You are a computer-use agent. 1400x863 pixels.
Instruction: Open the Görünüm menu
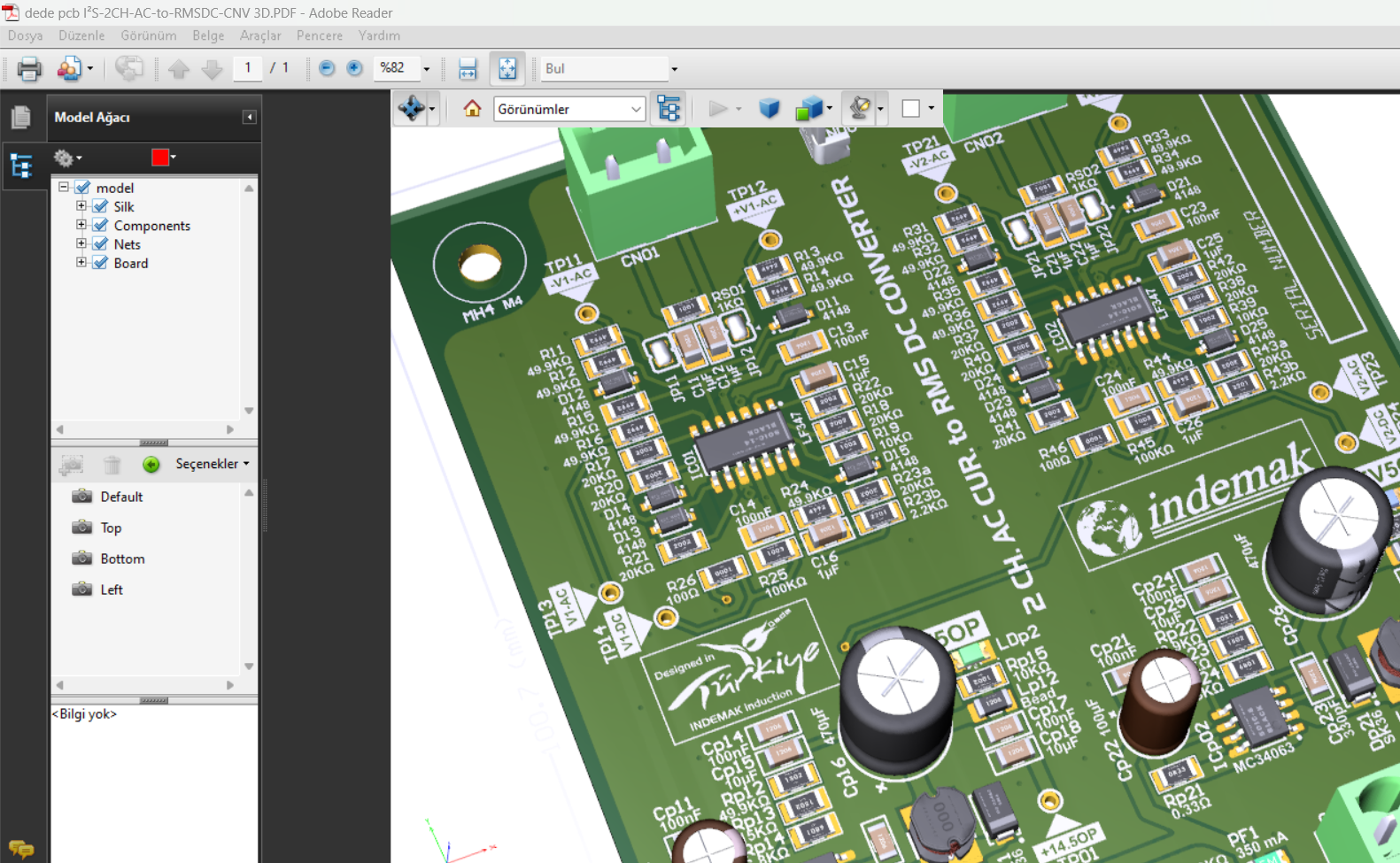click(x=148, y=35)
